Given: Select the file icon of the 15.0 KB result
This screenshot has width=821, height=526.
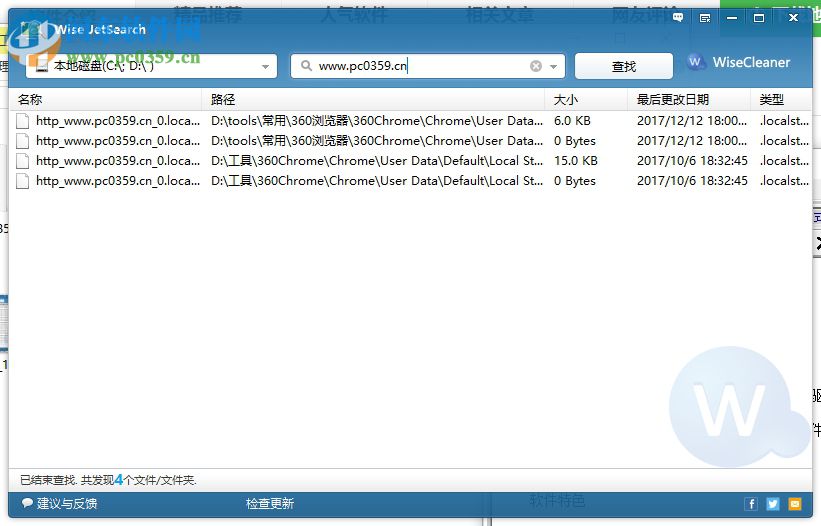Looking at the screenshot, I should [23, 161].
